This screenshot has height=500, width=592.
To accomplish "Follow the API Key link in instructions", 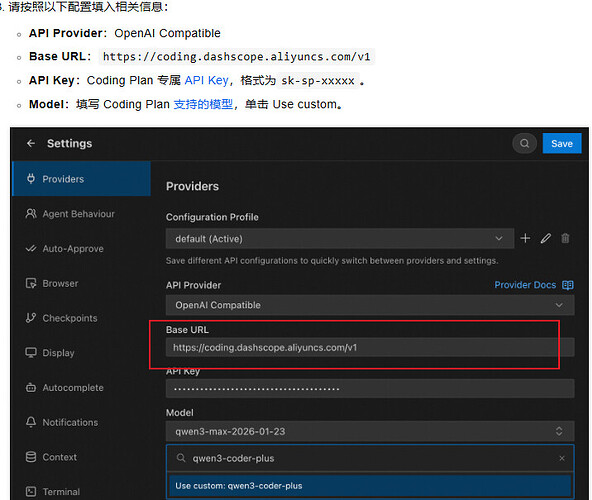I will 207,80.
